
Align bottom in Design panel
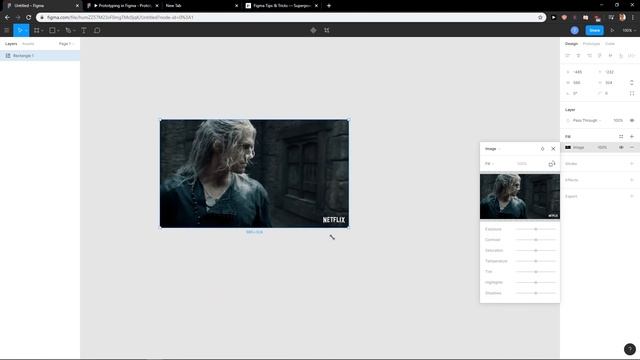(x=621, y=56)
